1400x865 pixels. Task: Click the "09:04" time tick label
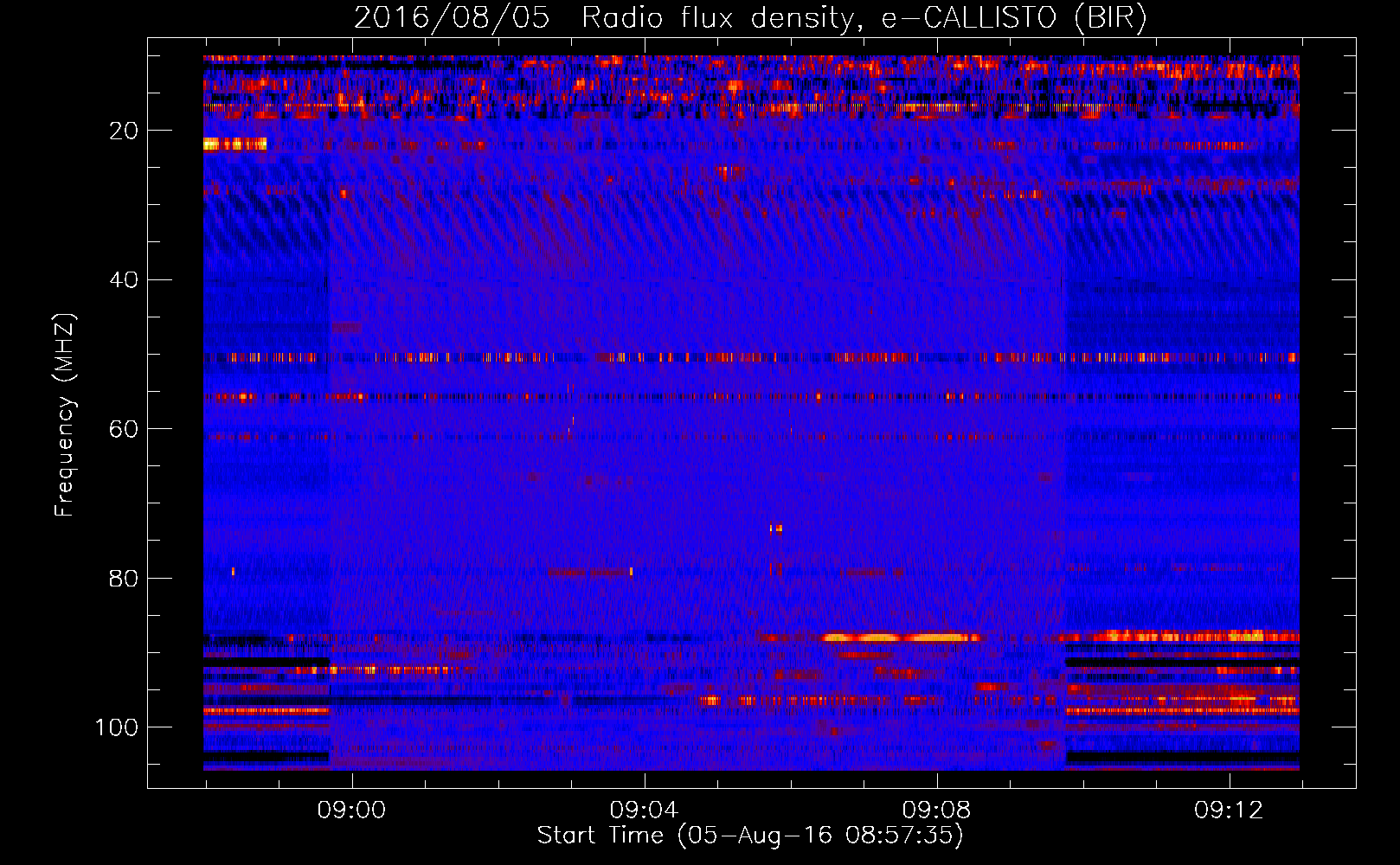[x=644, y=811]
